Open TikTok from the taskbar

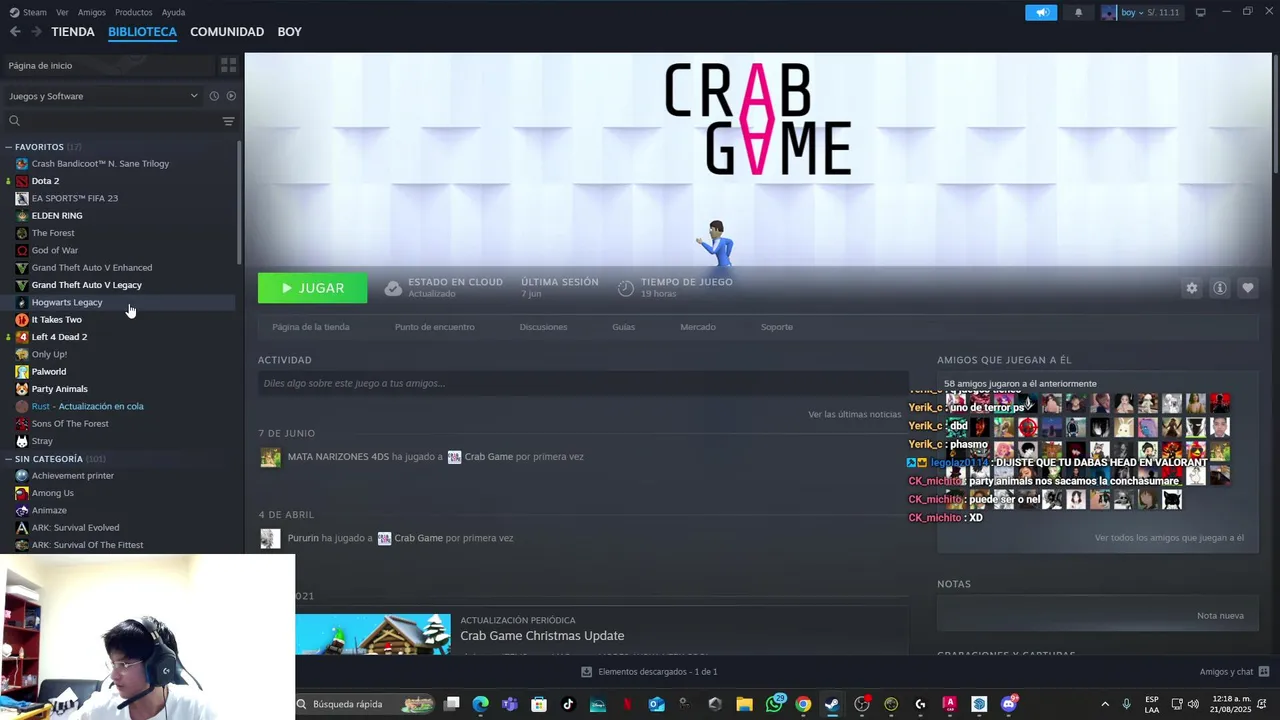568,704
